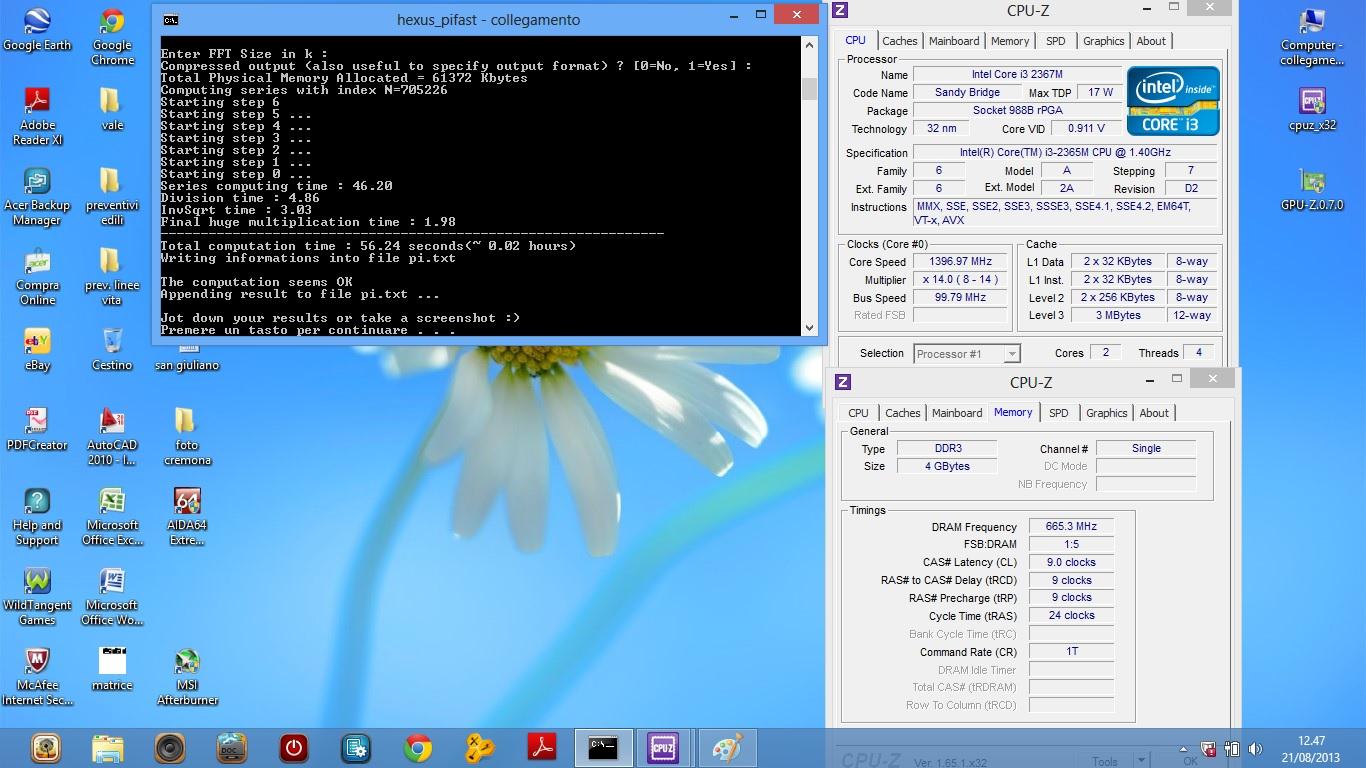Click the 'Socket 988B rPGA' package value
The image size is (1366, 768).
tap(1016, 111)
